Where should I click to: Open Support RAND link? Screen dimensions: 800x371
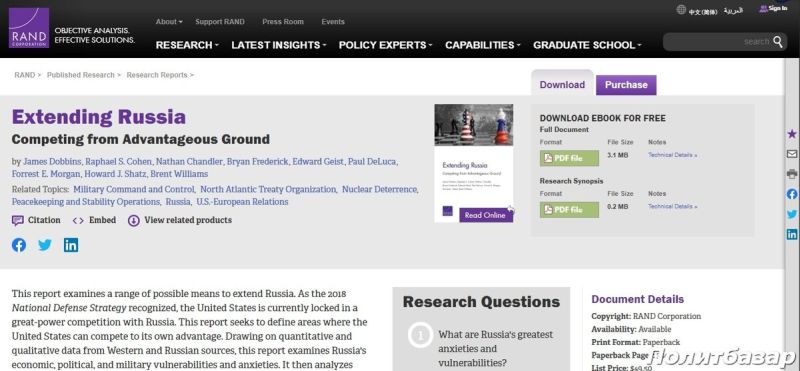(220, 22)
